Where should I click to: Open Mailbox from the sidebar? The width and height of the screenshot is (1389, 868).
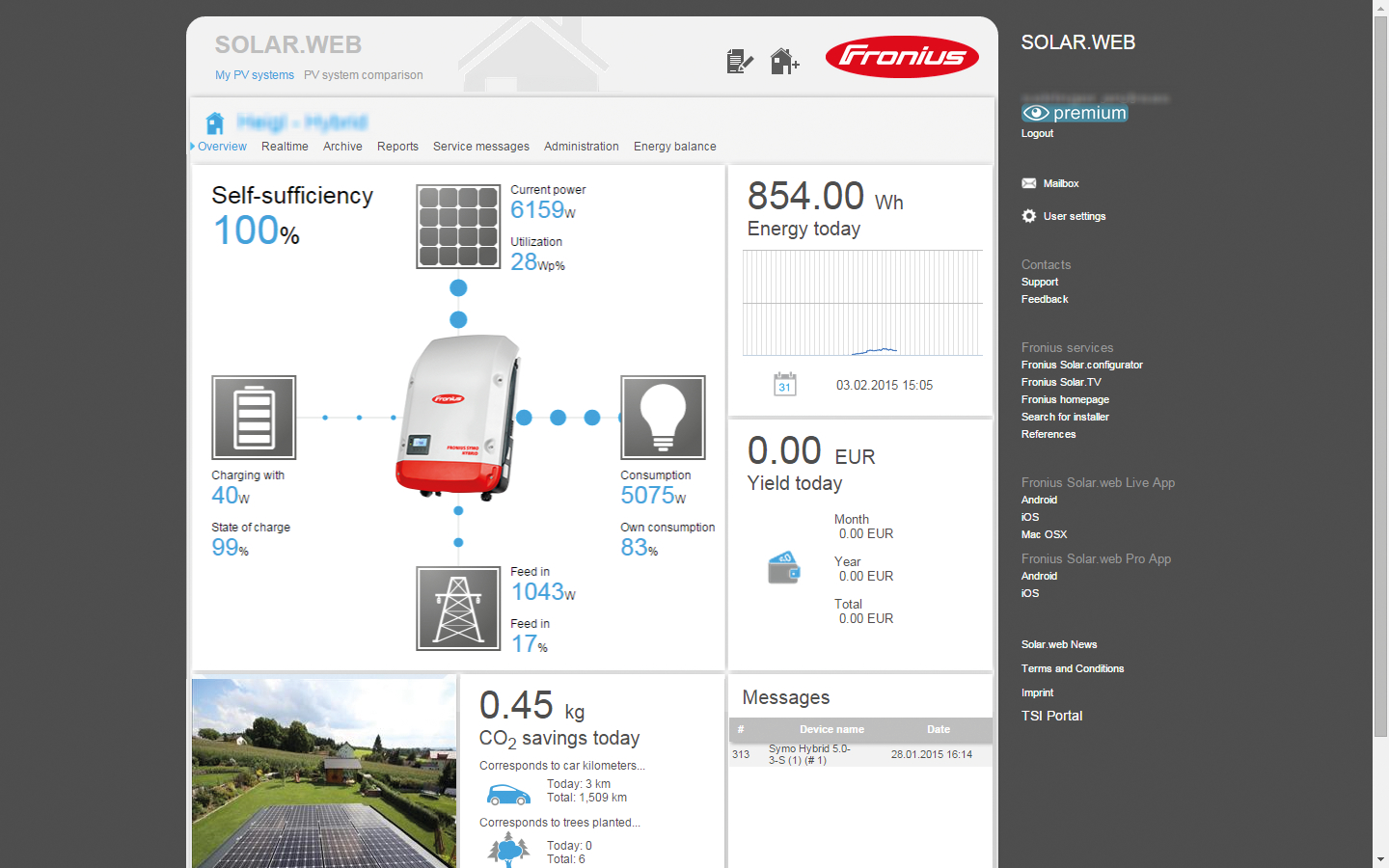[x=1060, y=183]
